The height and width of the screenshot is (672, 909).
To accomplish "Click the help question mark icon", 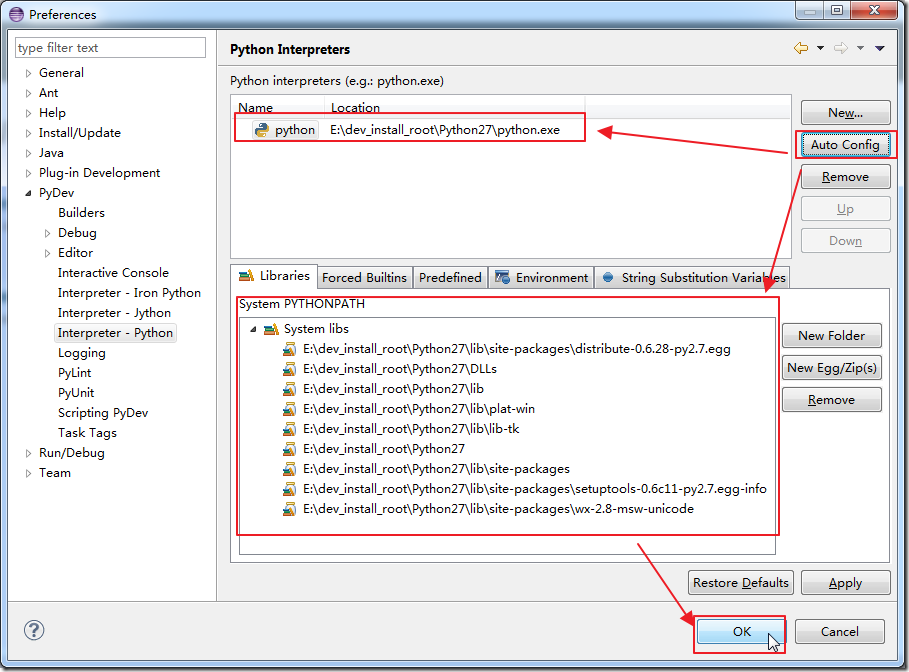I will tap(34, 630).
